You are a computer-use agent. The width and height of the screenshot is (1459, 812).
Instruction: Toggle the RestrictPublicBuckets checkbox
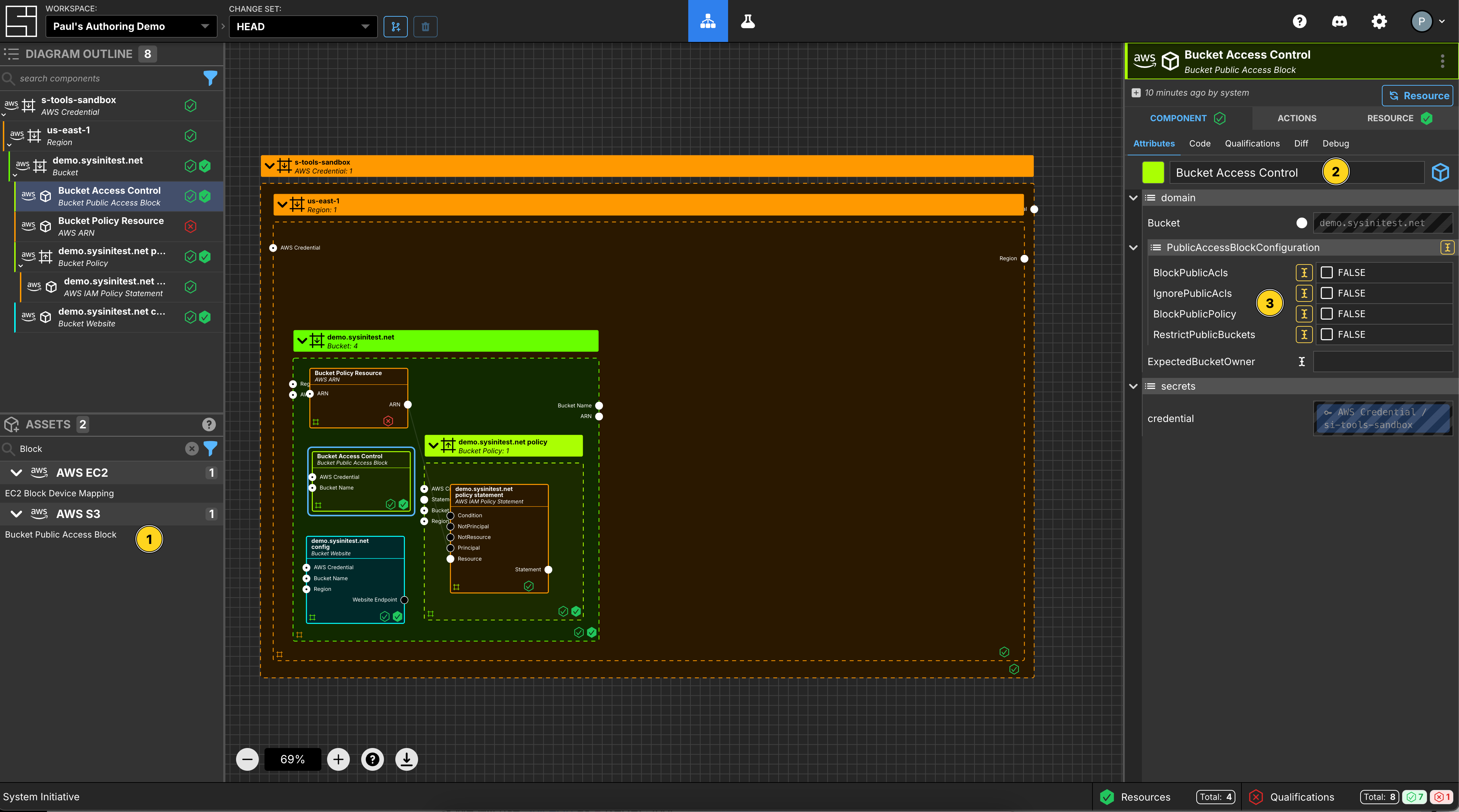[x=1326, y=335]
